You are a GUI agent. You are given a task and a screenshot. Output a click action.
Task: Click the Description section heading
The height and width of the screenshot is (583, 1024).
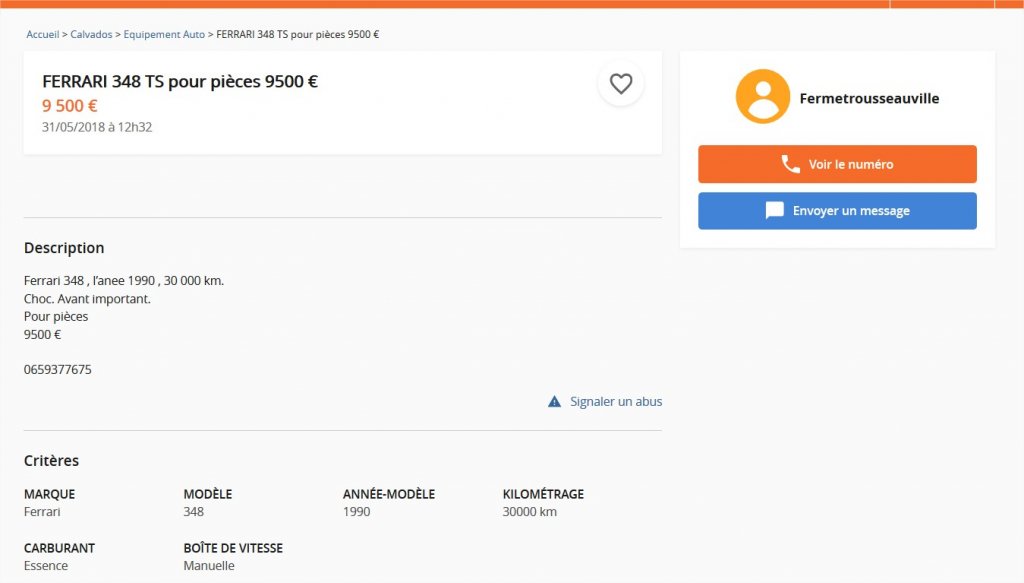tap(64, 248)
